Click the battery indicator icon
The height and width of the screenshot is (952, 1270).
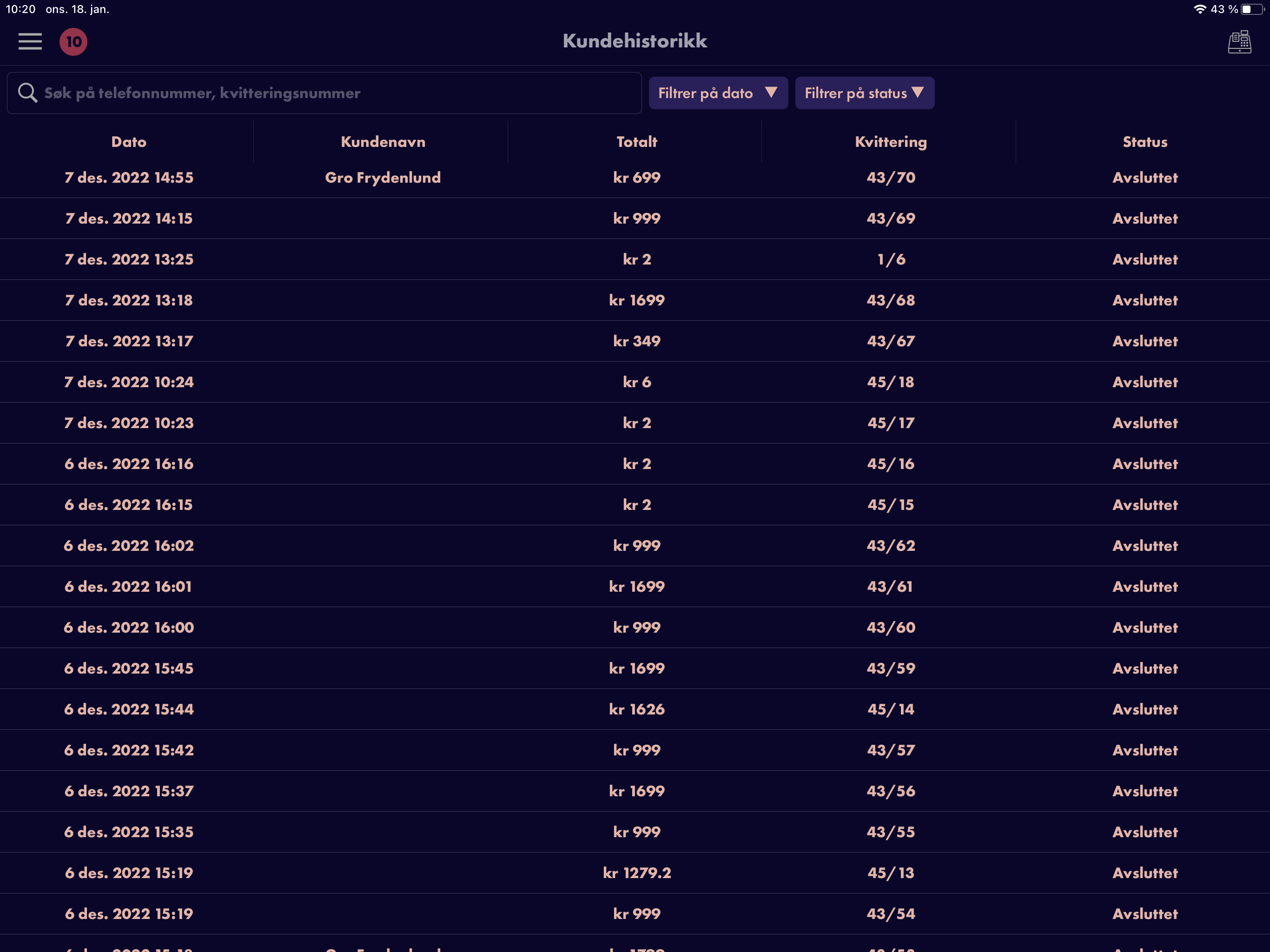(1252, 9)
